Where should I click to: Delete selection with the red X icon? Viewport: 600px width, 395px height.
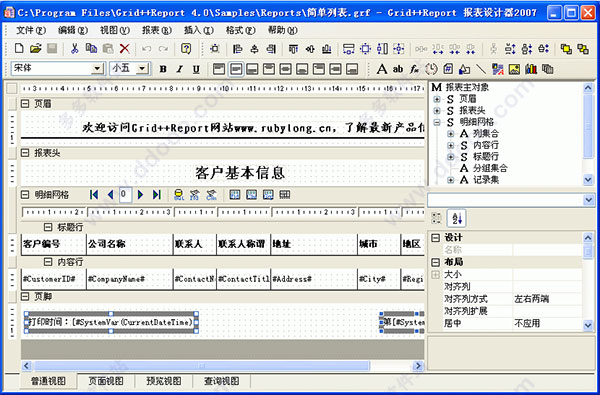pyautogui.click(x=125, y=49)
